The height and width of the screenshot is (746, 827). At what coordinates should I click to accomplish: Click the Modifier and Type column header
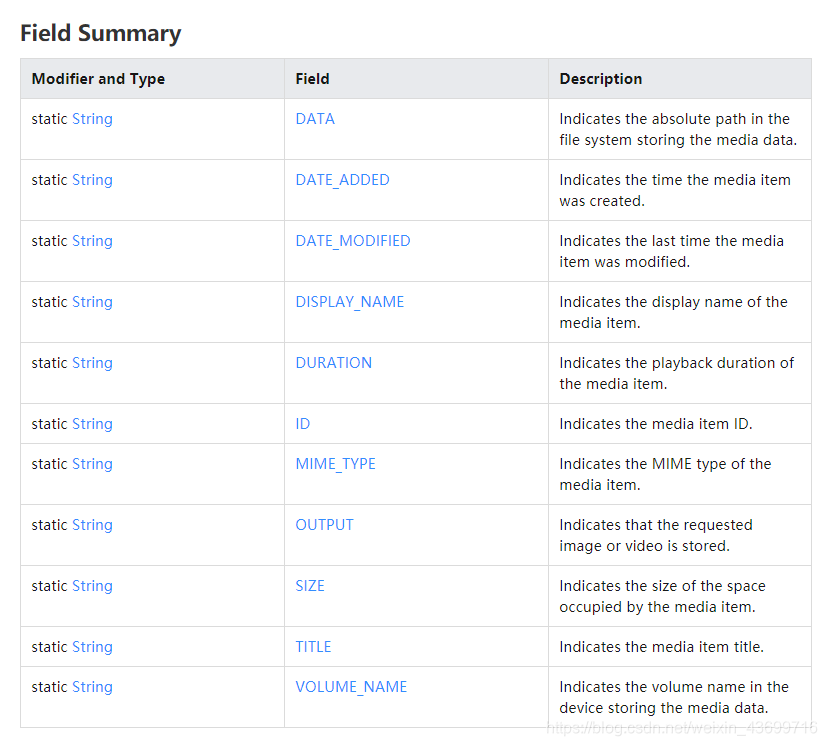click(x=98, y=79)
